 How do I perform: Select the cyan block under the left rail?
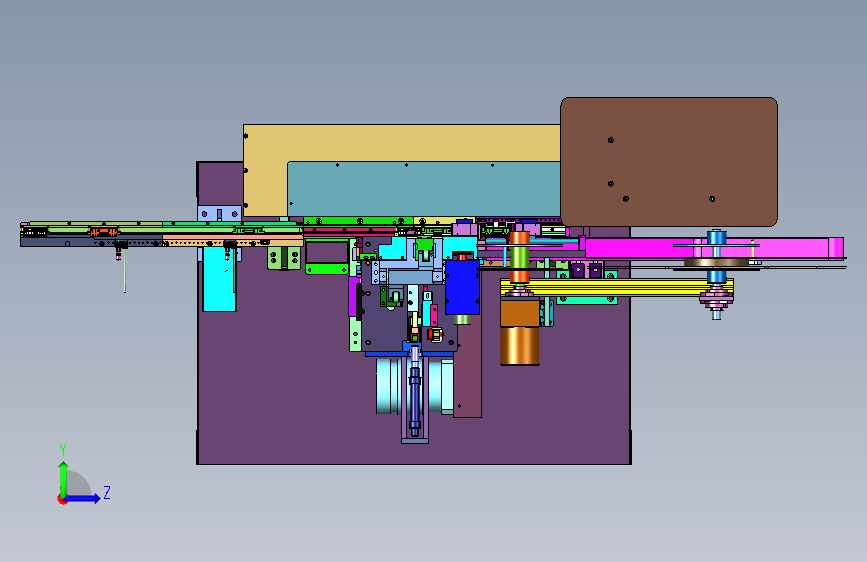[220, 279]
